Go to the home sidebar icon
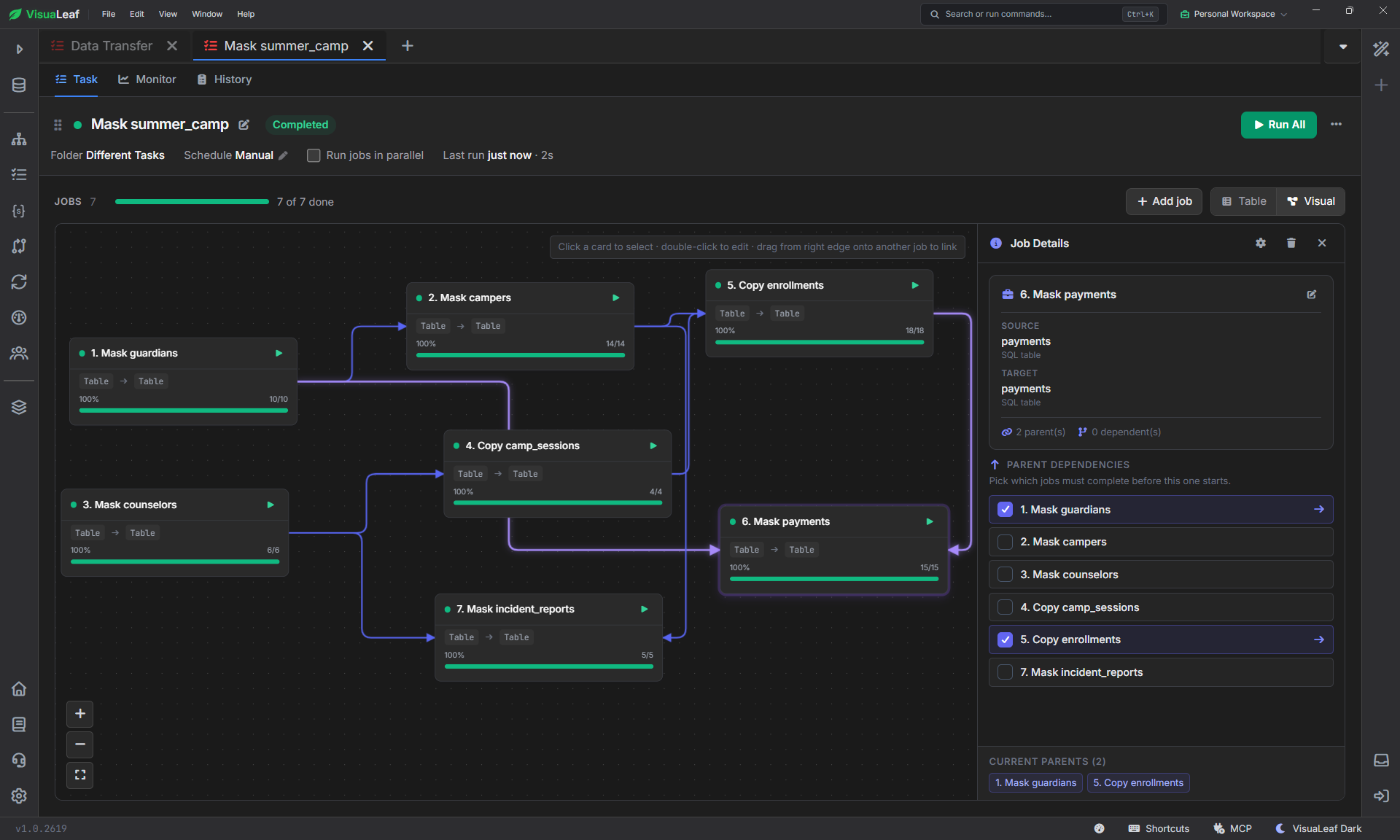This screenshot has height=840, width=1400. [x=19, y=688]
